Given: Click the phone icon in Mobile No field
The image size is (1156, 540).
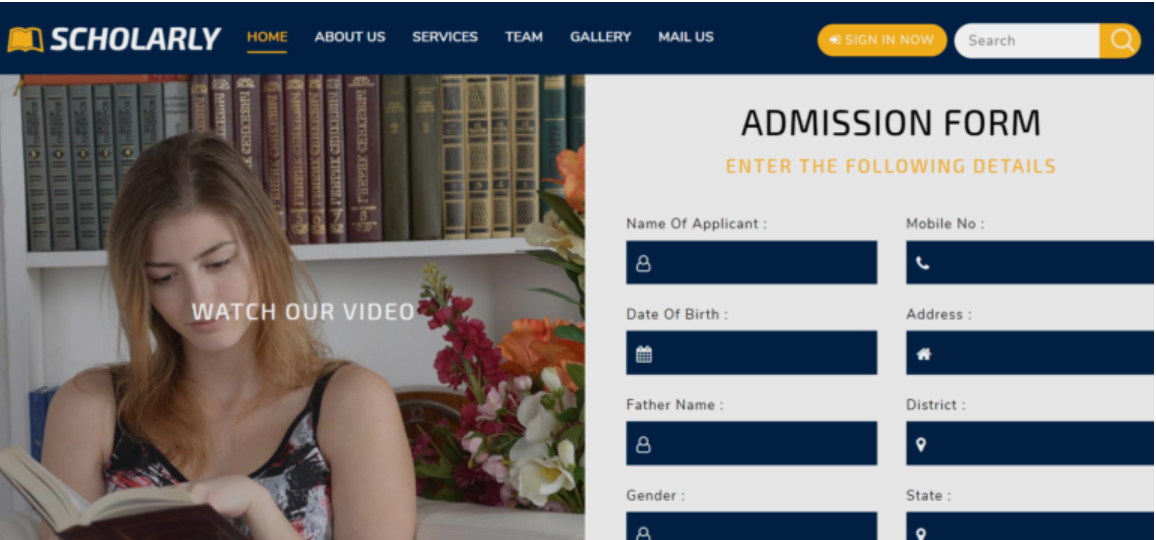Looking at the screenshot, I should (922, 264).
